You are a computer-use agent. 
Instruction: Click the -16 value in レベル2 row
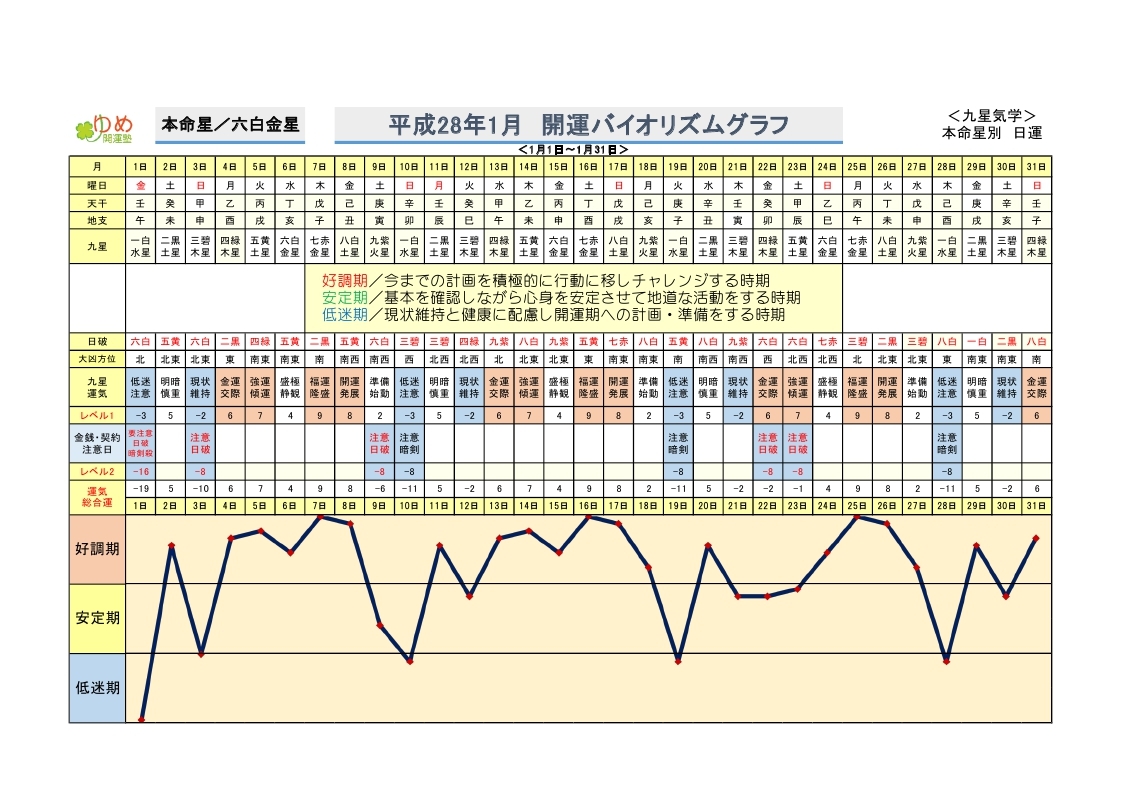[141, 471]
